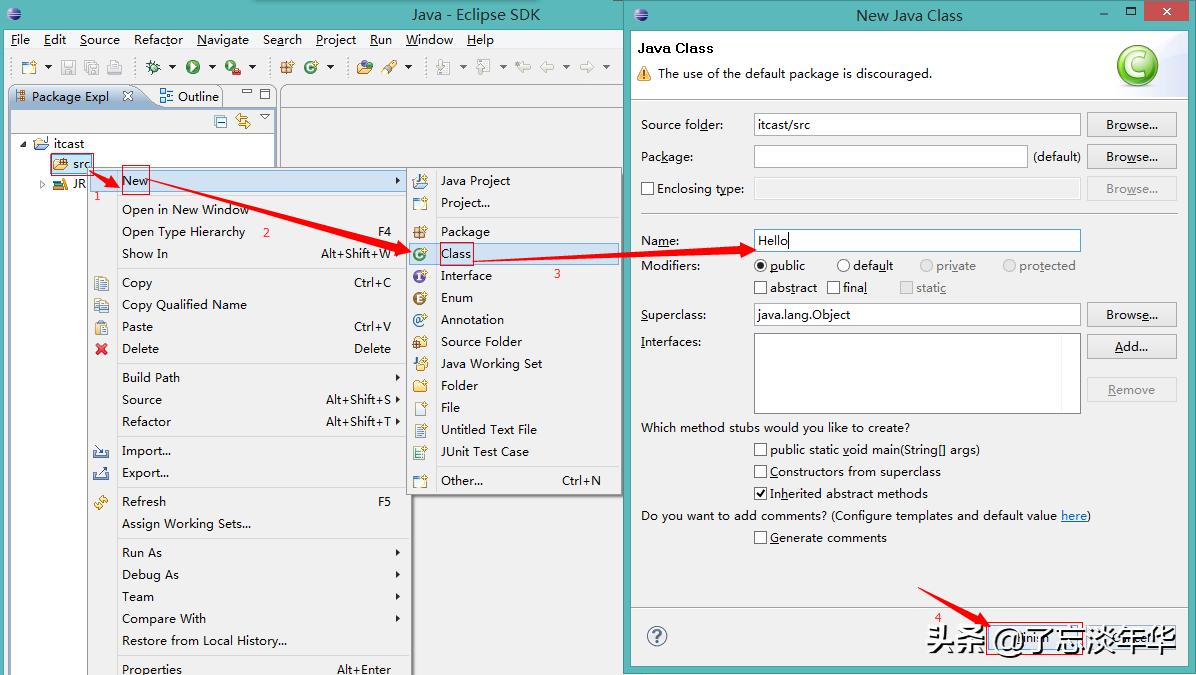Click the New Java Package toolbar icon

[x=287, y=67]
